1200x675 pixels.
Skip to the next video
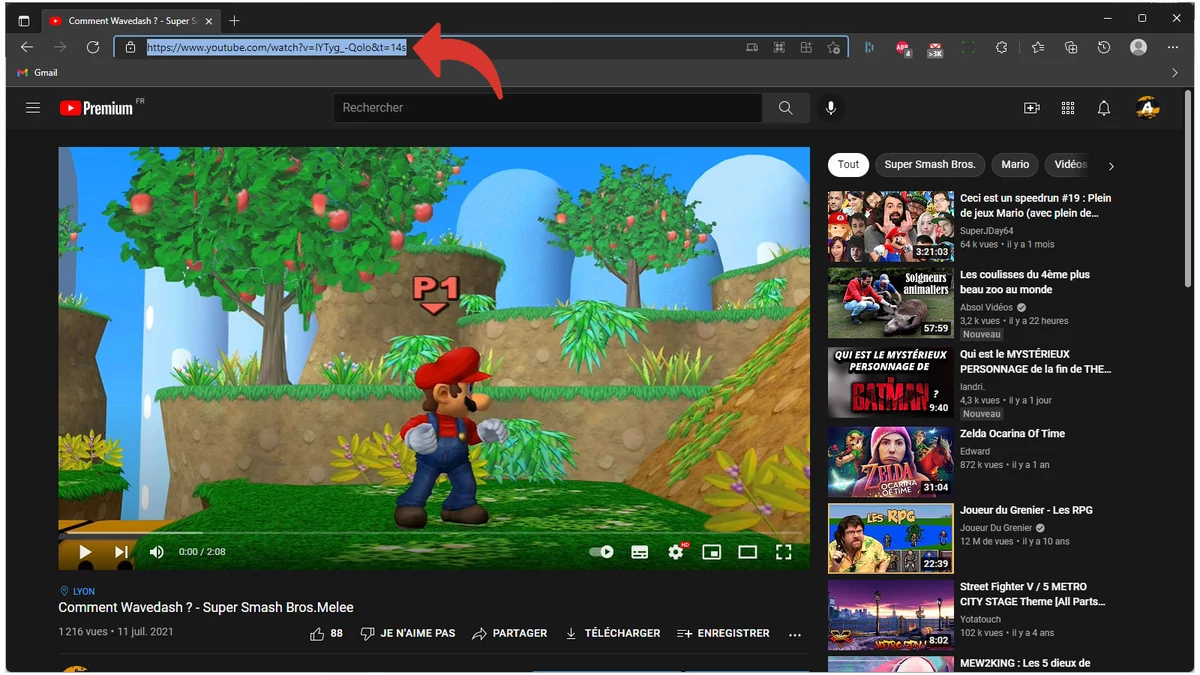[121, 552]
